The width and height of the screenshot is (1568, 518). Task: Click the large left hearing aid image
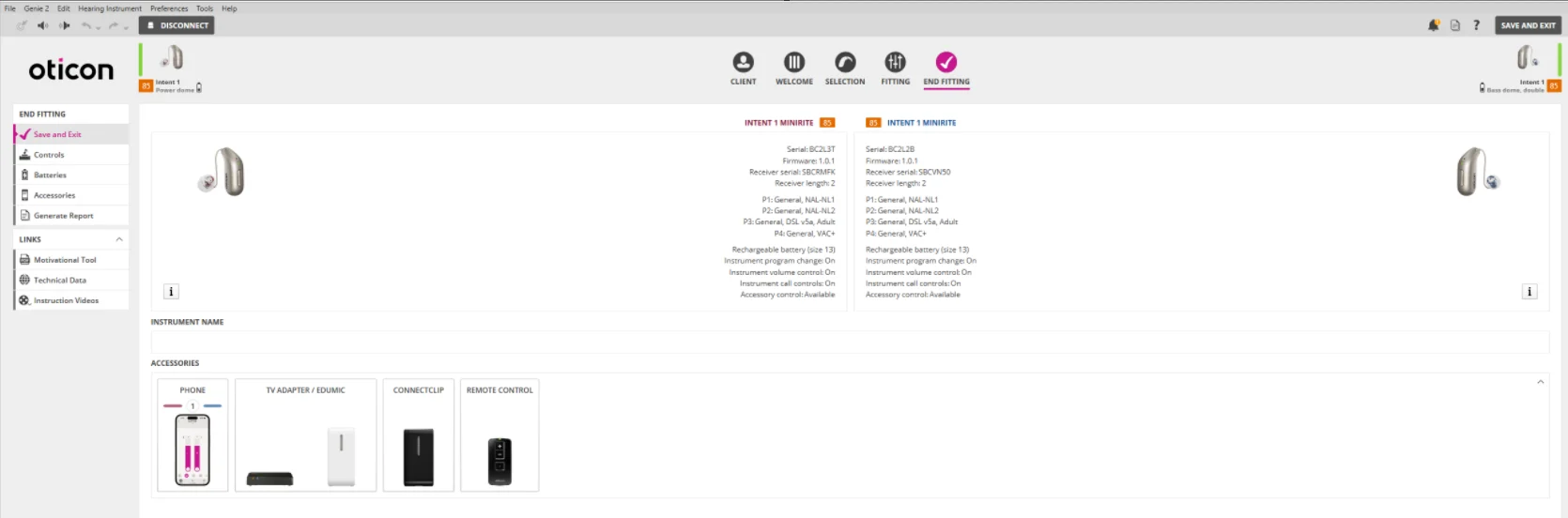(x=223, y=173)
